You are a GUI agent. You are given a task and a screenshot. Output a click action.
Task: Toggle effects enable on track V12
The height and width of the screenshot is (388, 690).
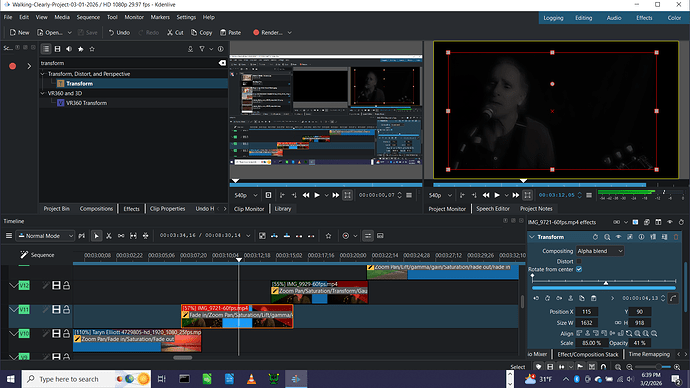[x=45, y=286]
